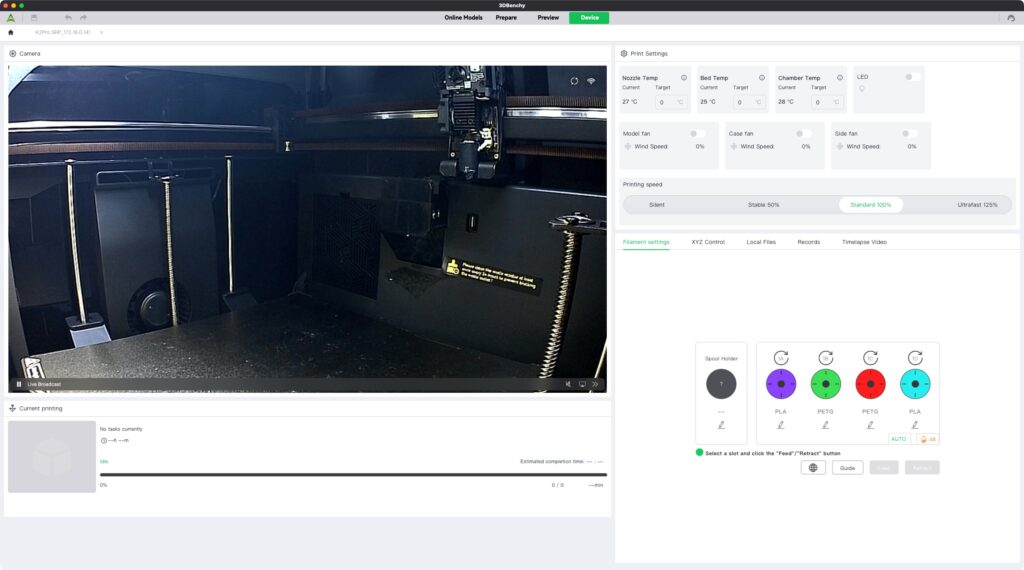Expand the camera controls chevron

pos(595,384)
